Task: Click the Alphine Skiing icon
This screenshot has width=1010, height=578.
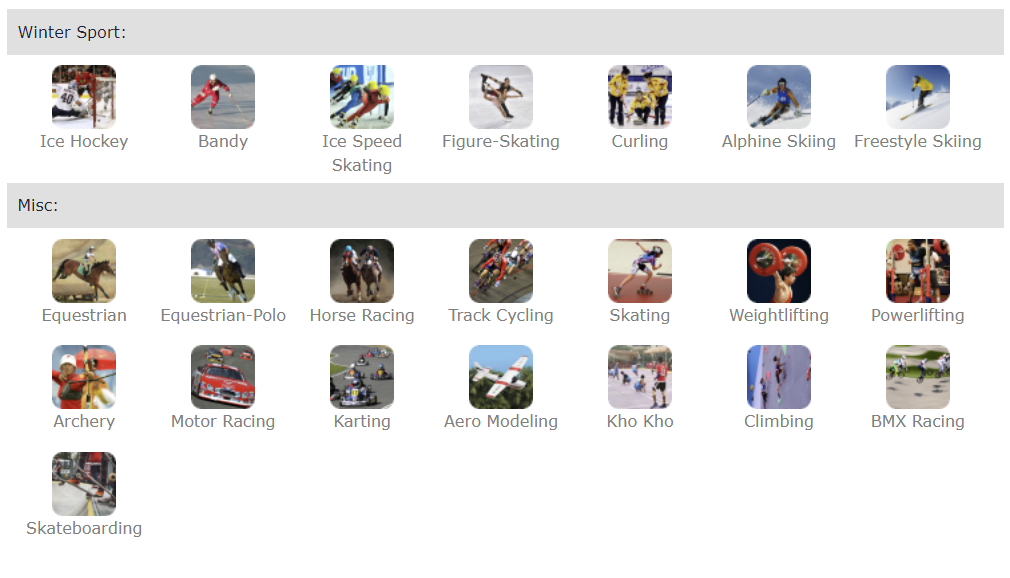Action: [x=779, y=97]
